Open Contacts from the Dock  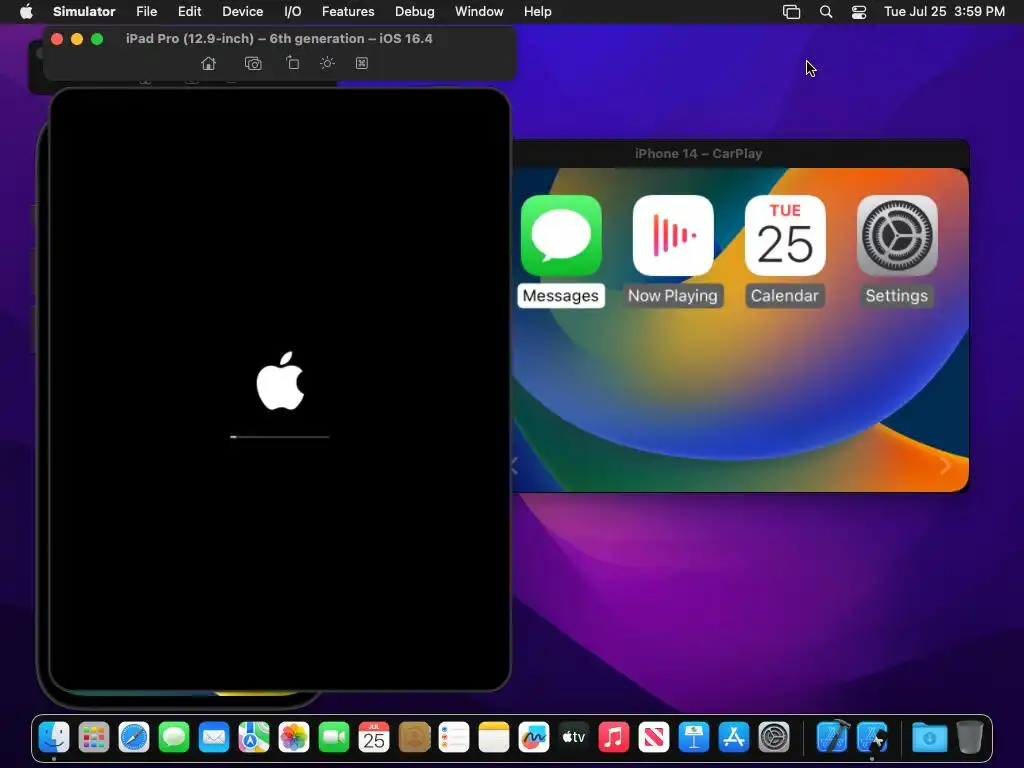click(414, 738)
